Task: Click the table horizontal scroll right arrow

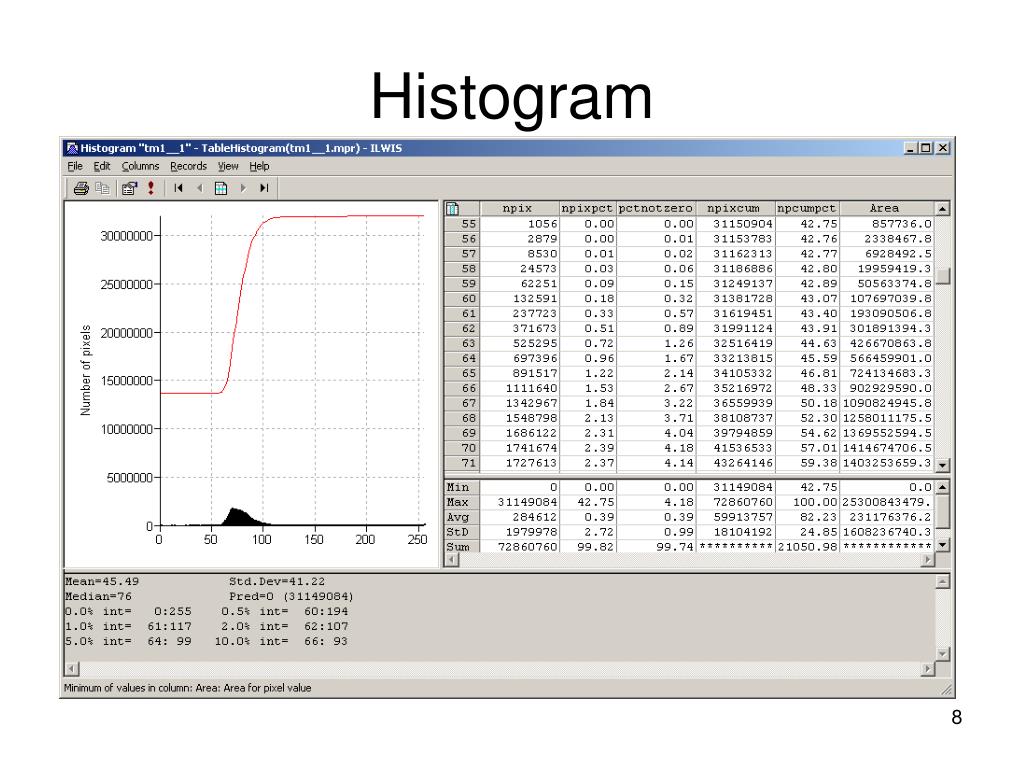Action: (927, 560)
